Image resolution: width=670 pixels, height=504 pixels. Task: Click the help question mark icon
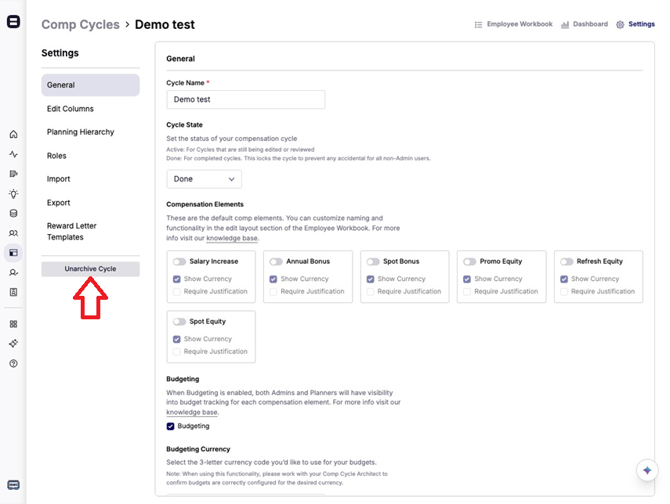pos(13,364)
